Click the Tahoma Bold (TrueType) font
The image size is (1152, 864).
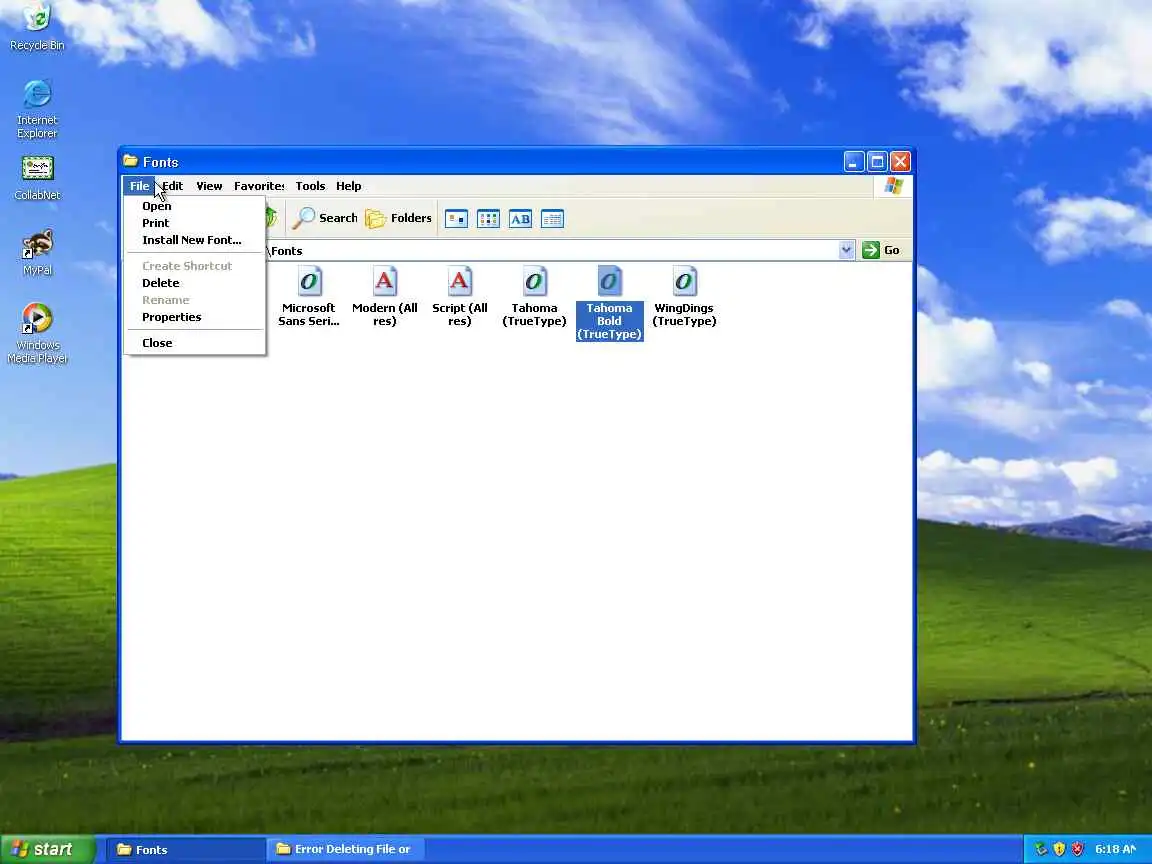pyautogui.click(x=609, y=303)
